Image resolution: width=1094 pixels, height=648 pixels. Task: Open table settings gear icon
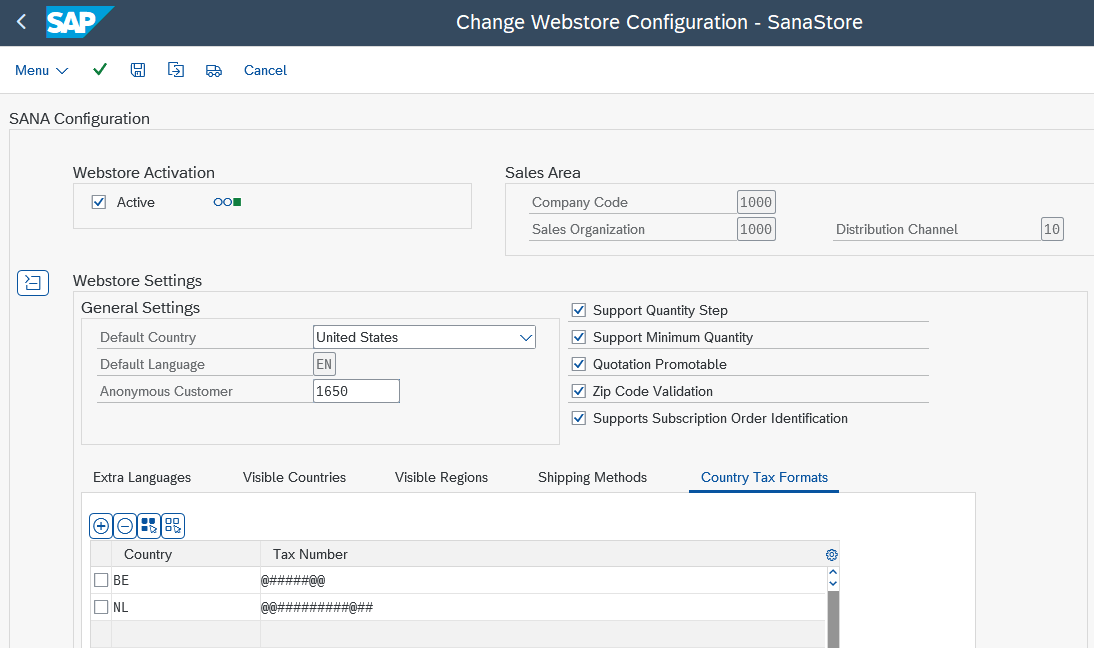(831, 555)
